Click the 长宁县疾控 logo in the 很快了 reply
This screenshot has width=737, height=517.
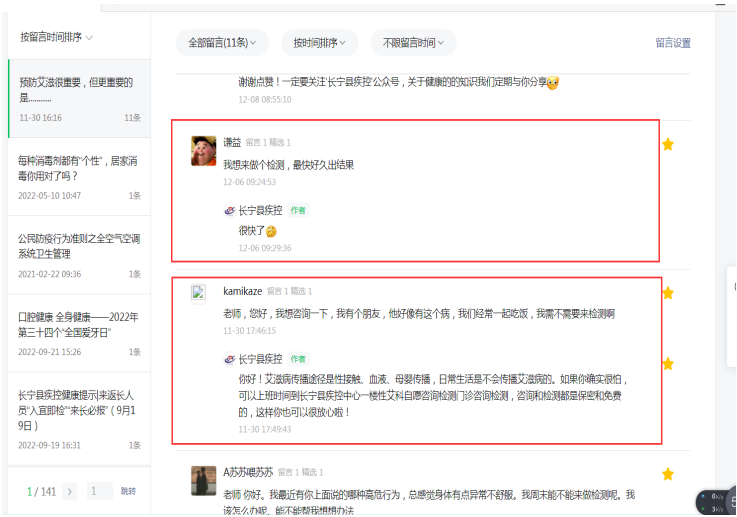229,211
